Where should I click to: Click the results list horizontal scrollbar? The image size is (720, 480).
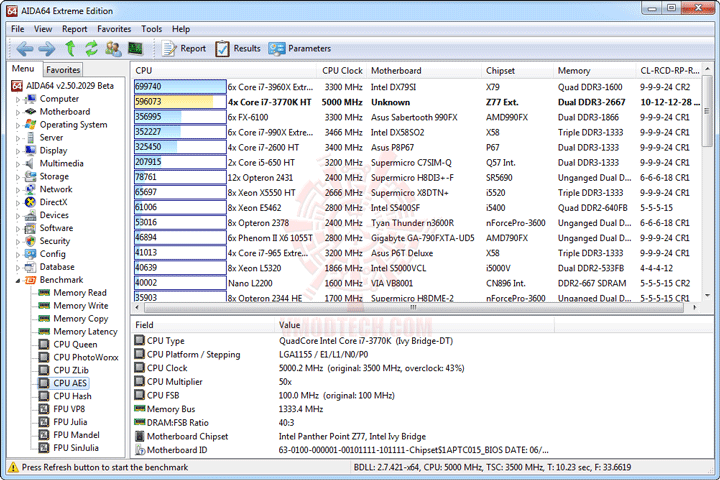coord(413,307)
